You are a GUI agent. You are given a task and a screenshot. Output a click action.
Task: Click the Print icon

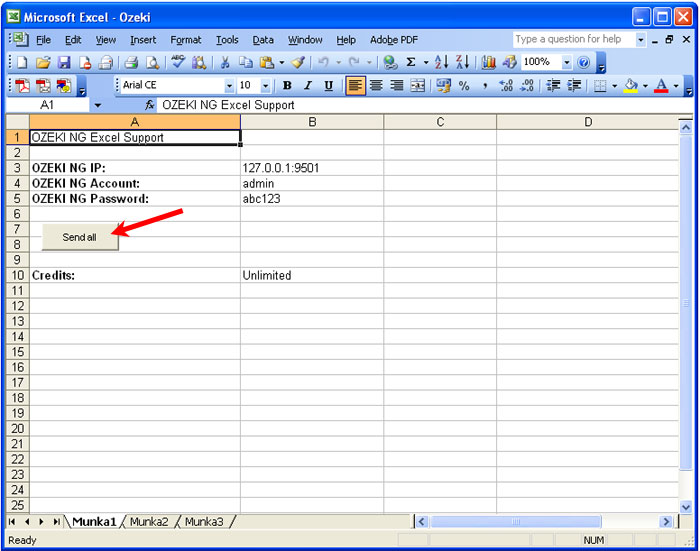[x=131, y=63]
